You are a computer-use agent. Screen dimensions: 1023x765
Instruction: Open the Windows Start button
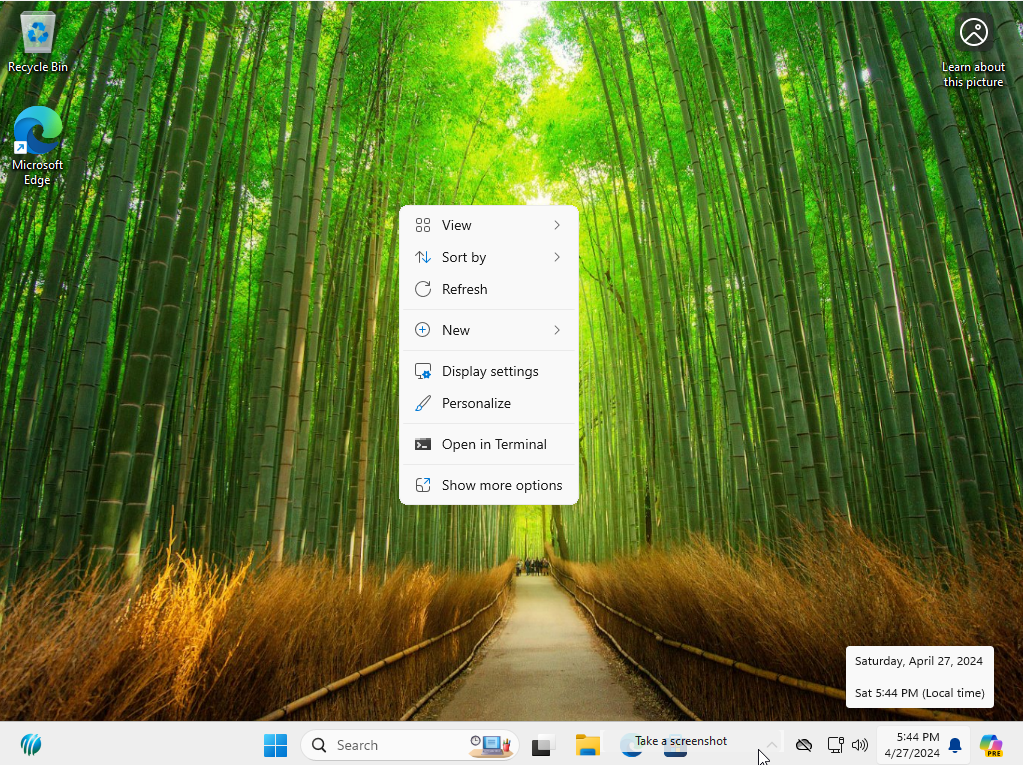click(275, 745)
